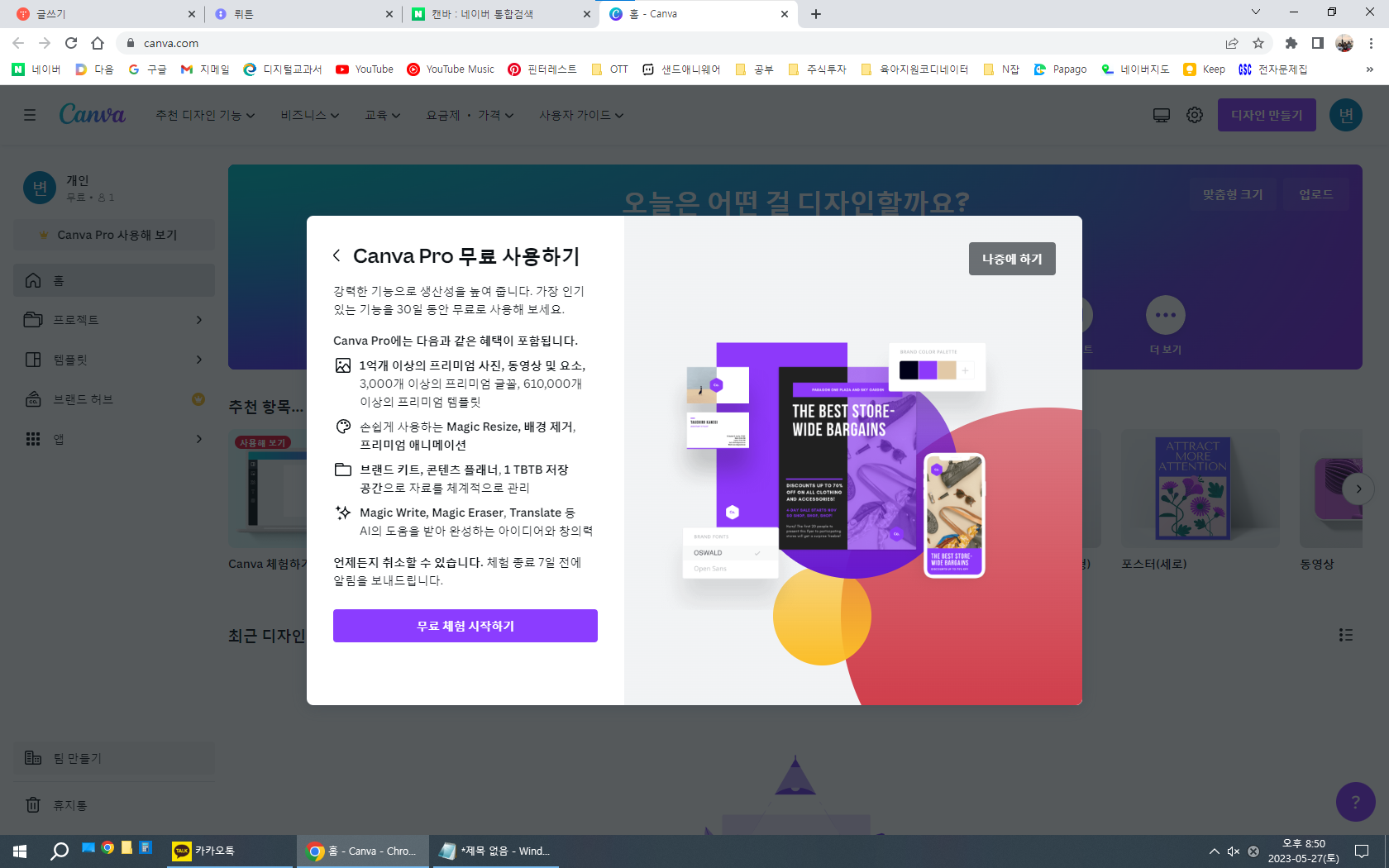
Task: Toggle list view icon for recent designs
Action: [1346, 635]
